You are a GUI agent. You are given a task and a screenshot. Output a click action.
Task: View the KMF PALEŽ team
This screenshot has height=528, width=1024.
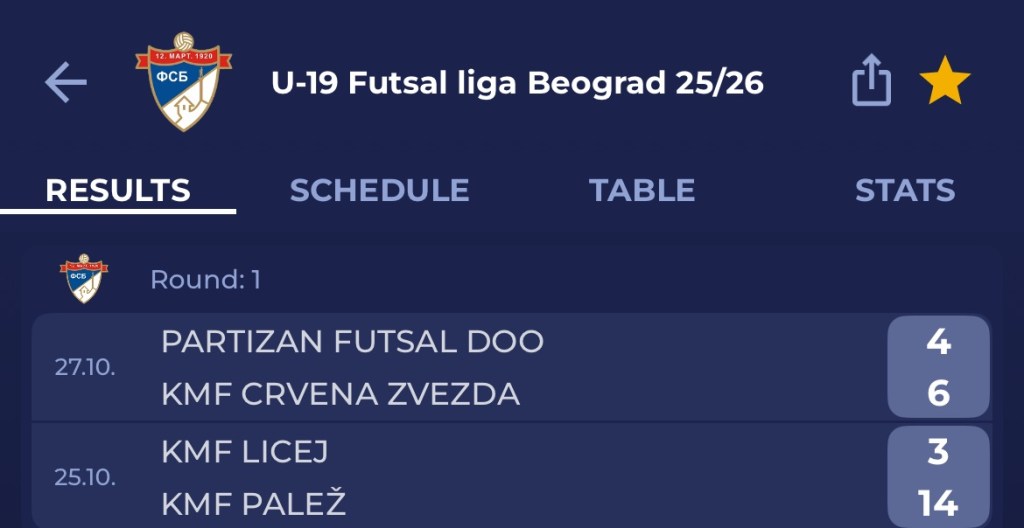coord(253,504)
